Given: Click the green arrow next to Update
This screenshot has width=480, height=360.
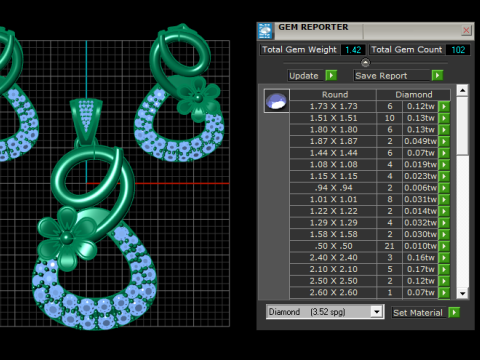Looking at the screenshot, I should (x=331, y=76).
